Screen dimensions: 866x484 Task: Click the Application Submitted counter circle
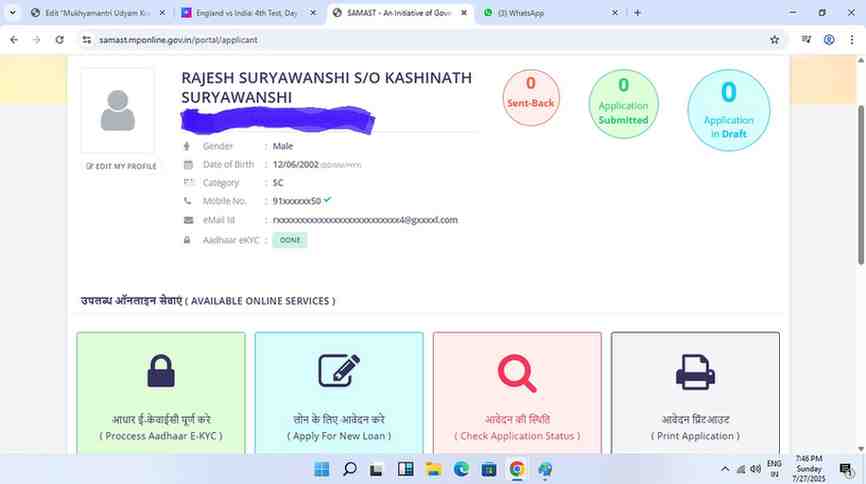[x=624, y=104]
